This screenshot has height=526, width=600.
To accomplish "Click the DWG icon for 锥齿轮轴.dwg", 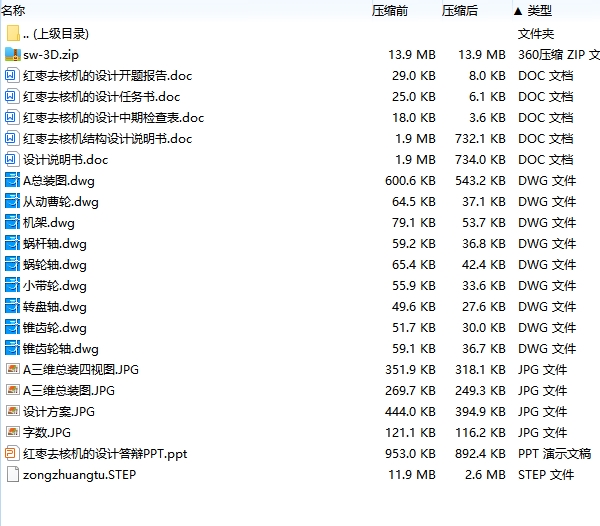I will pos(12,348).
